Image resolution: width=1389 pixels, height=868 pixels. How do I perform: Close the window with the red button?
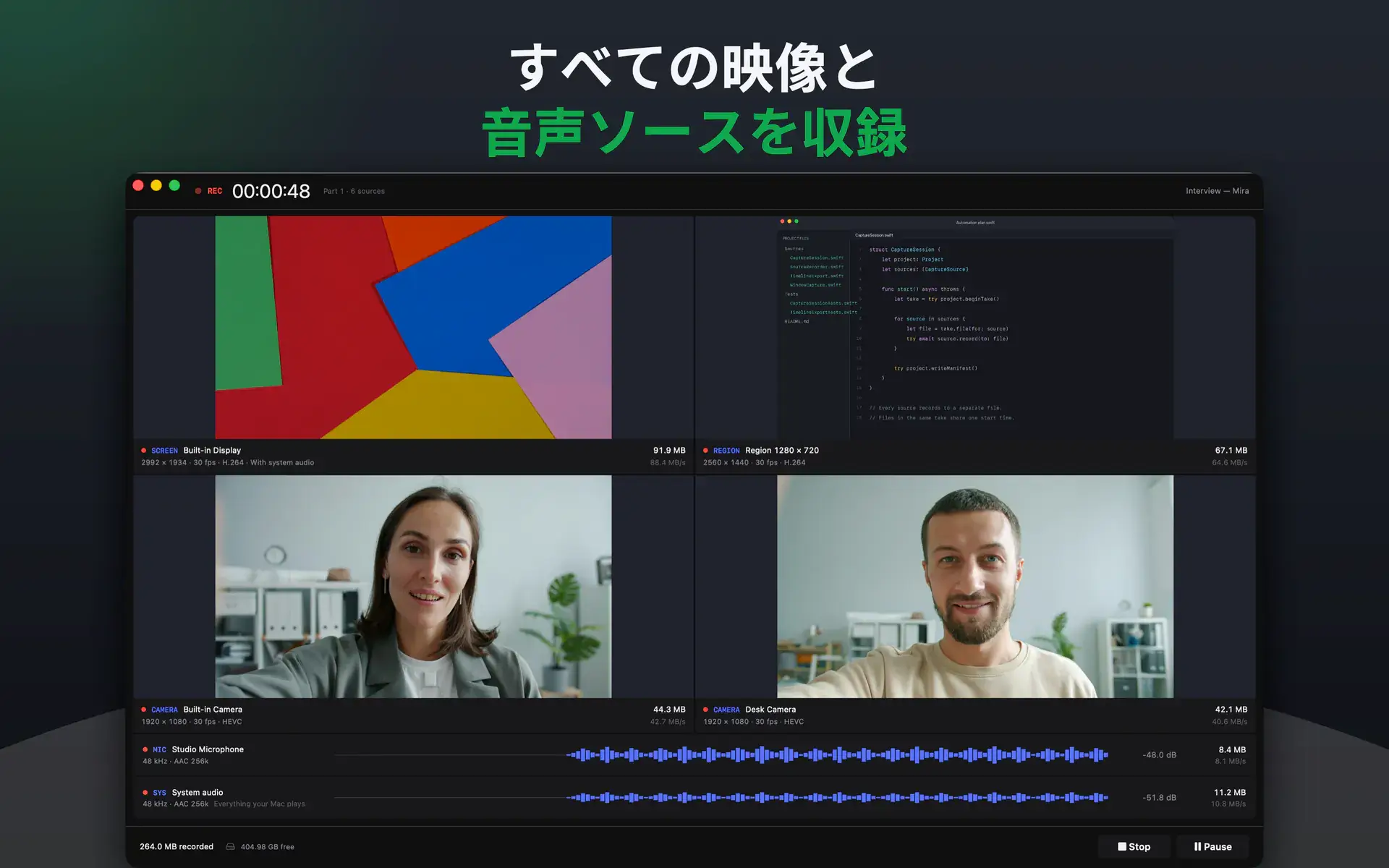point(138,185)
